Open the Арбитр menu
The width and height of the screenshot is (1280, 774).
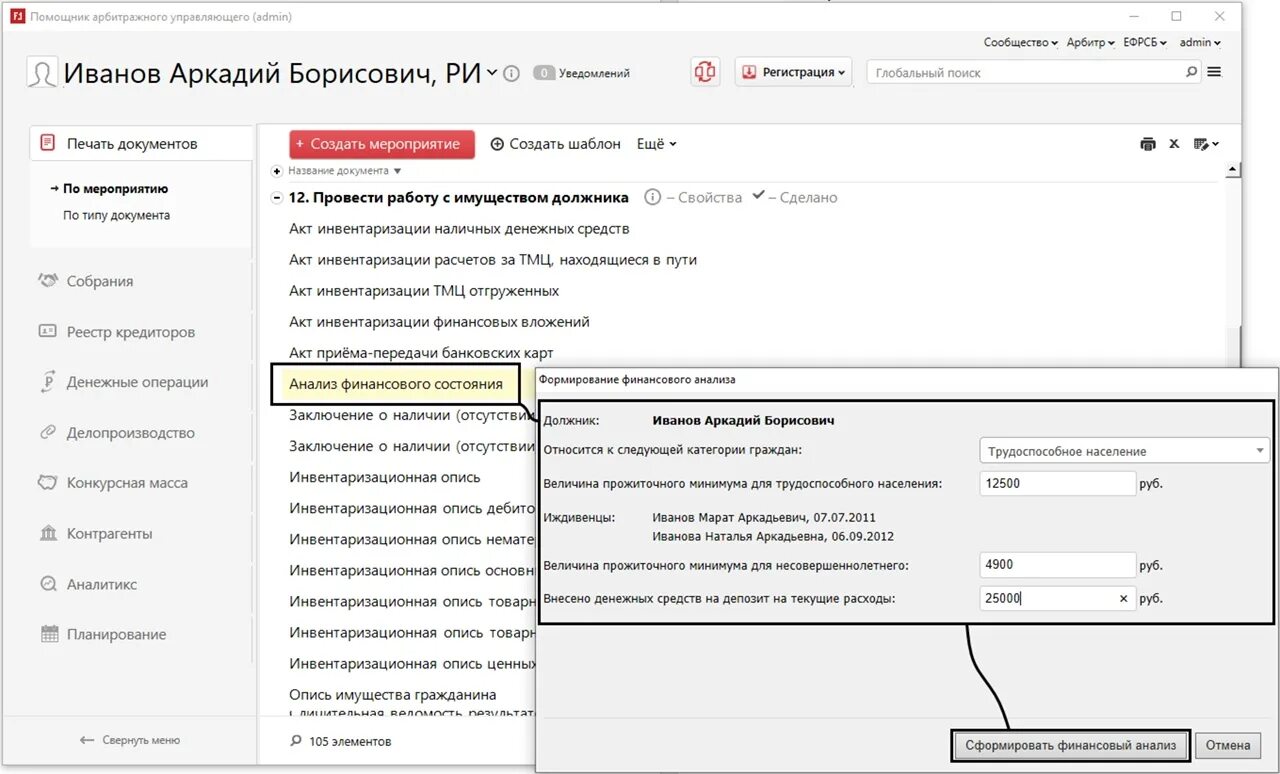point(1090,42)
